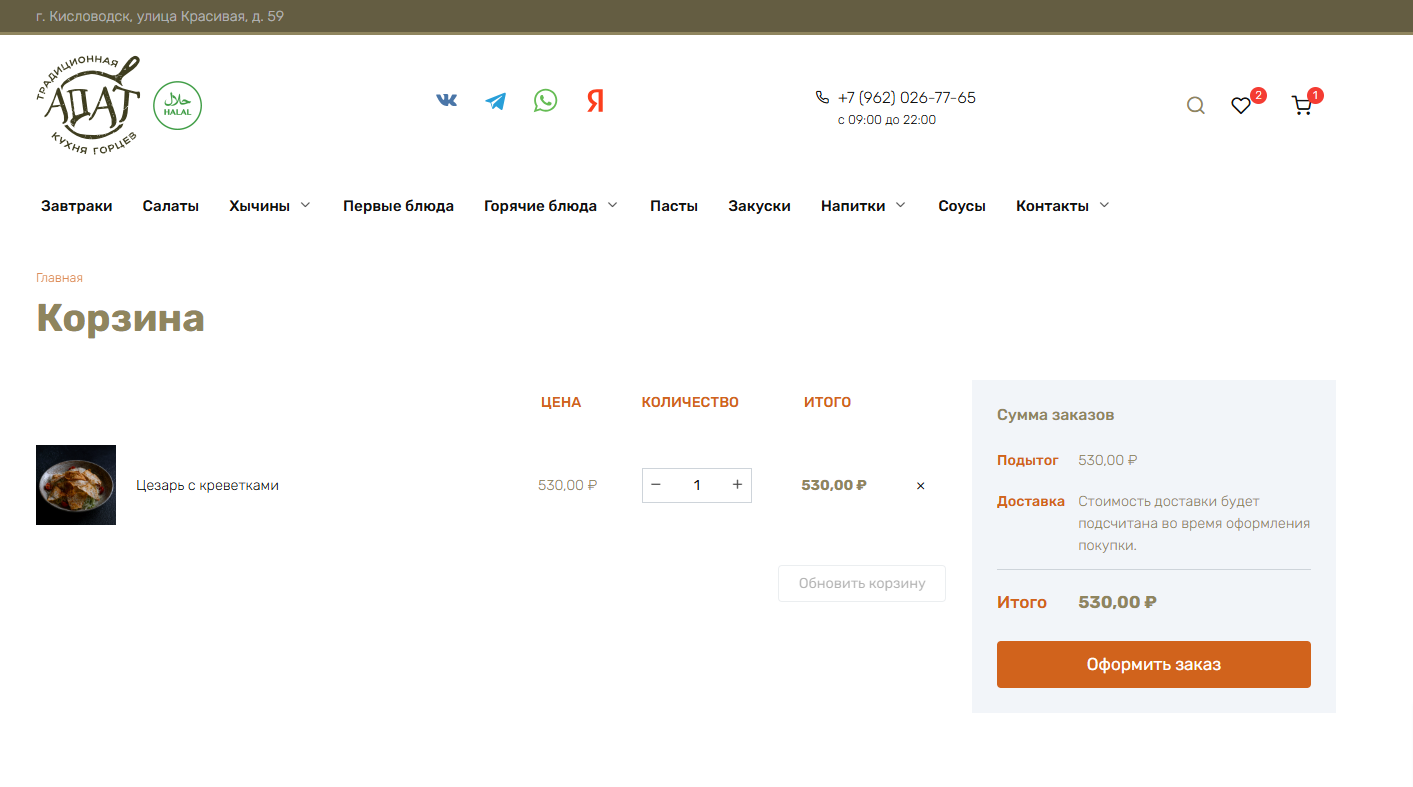Open the Цезарь с креветками product thumbnail

[x=76, y=485]
